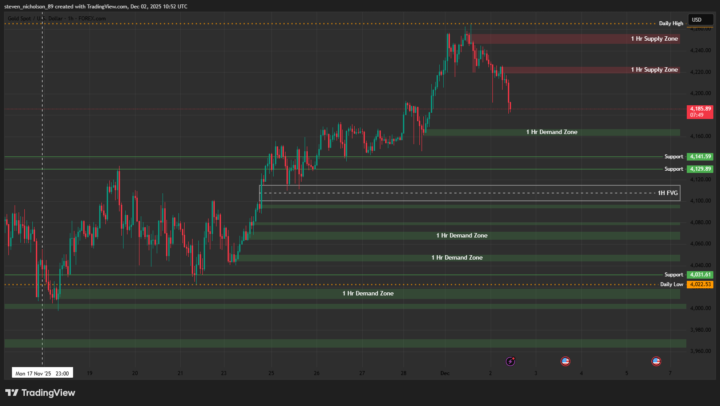Open US flag event between Dec 3 and 4

click(565, 361)
